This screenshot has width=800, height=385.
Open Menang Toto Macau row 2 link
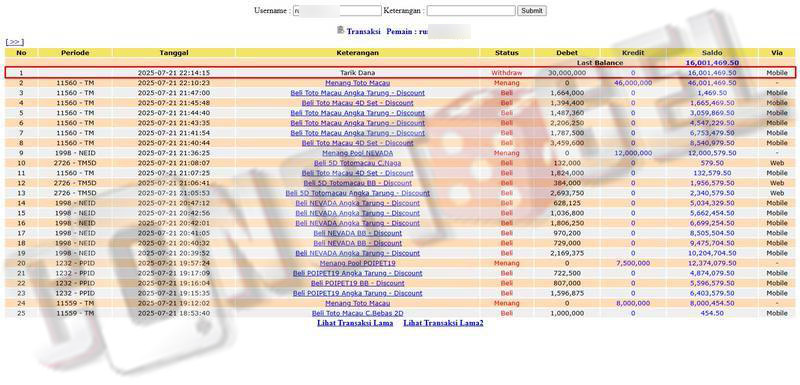[358, 83]
